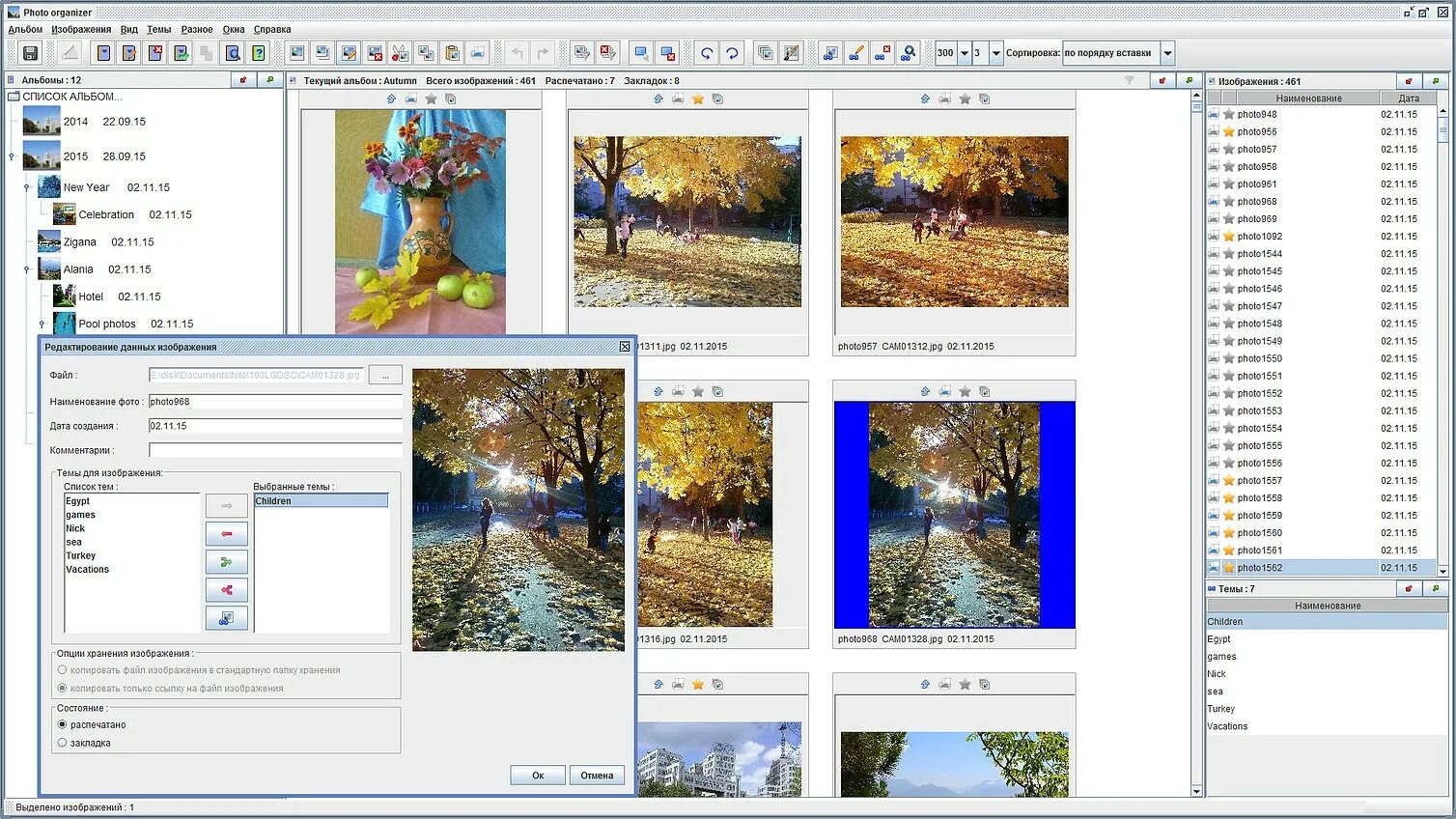Toggle the bookmark star above photo957 thumbnail
Screen dimensions: 1456x819
point(965,99)
